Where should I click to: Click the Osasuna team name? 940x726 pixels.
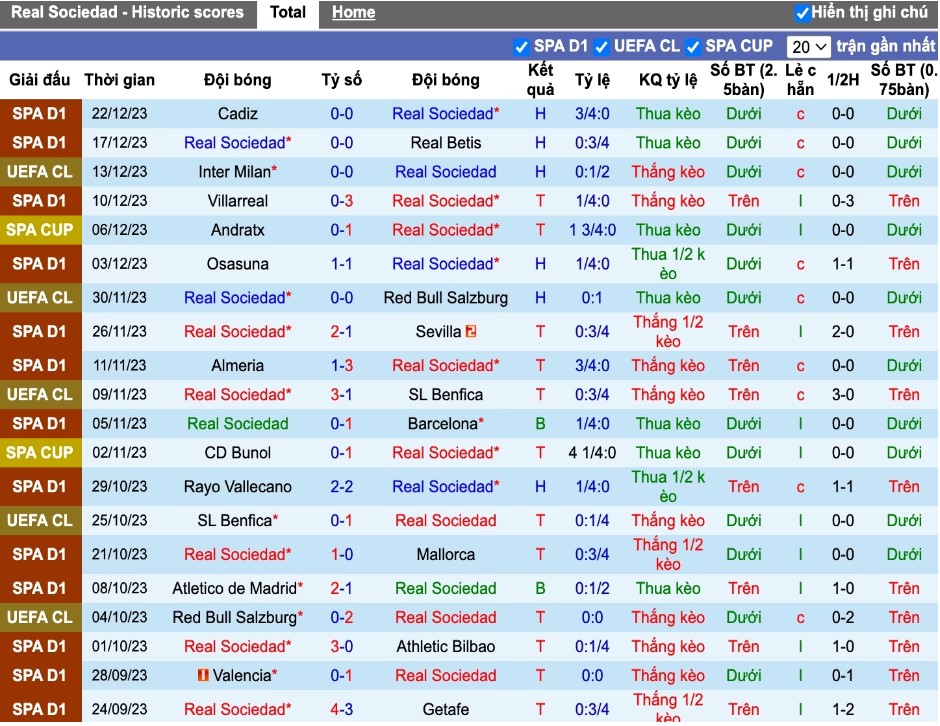pos(237,264)
